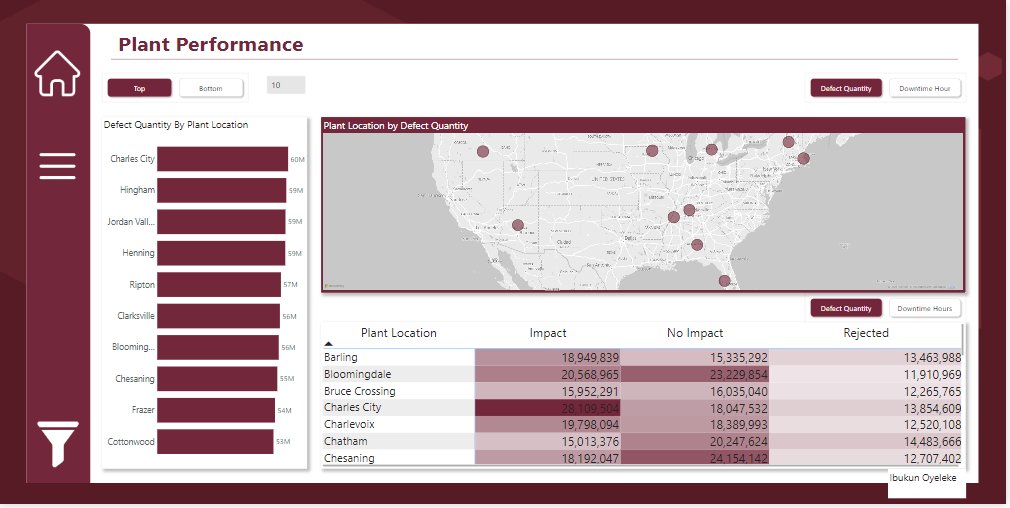Click the Florida map bubble
Screen dimensions: 1010x508
pyautogui.click(x=725, y=281)
